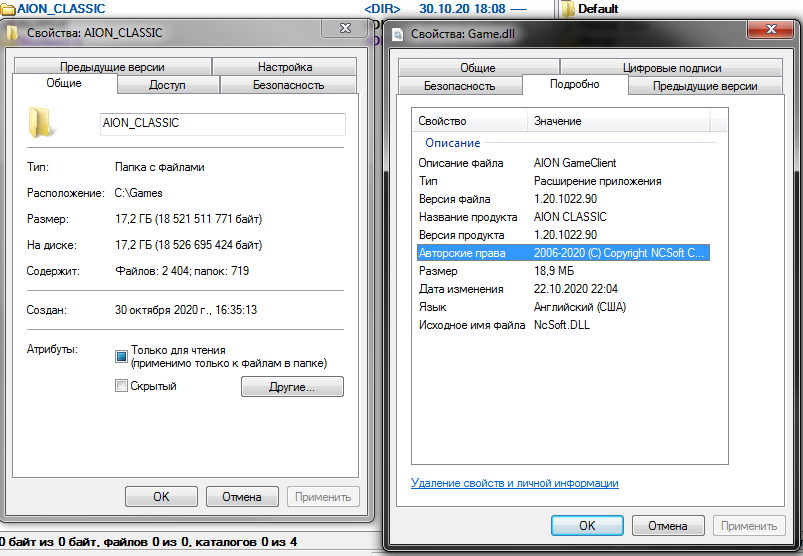Click the Game.dll title bar file icon
803x556 pixels.
pos(397,34)
